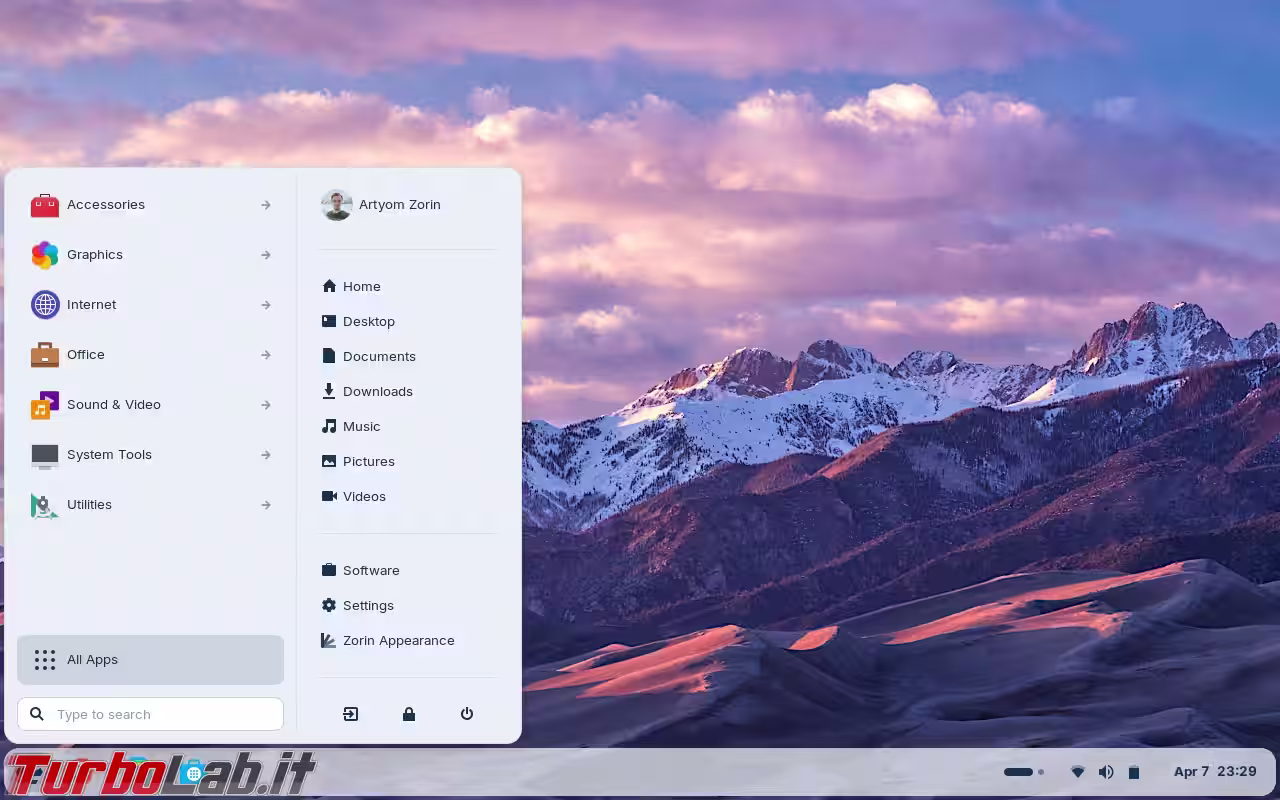This screenshot has height=800, width=1280.
Task: Click the battery icon in the tray
Action: coord(1133,772)
